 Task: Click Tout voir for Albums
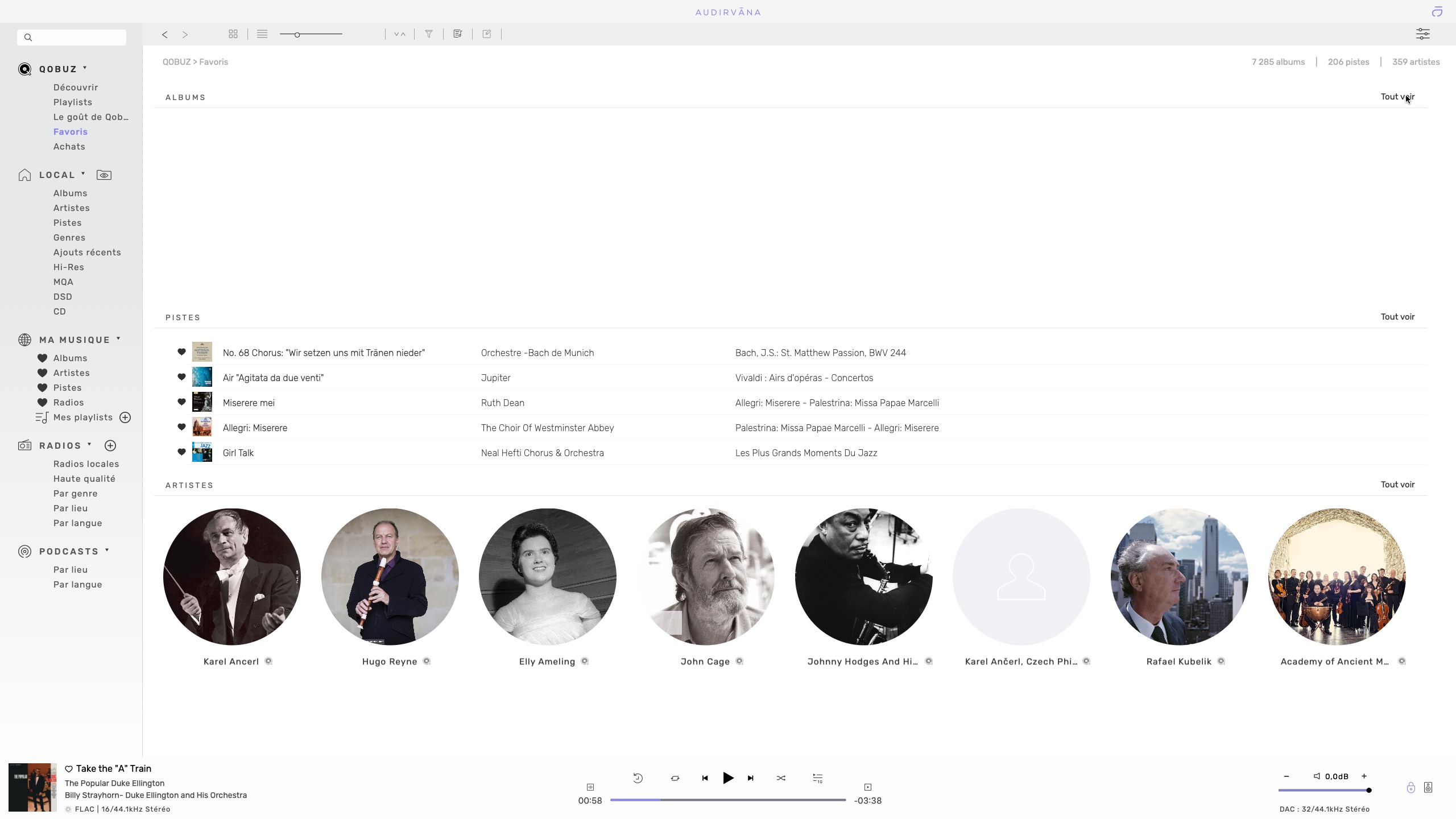tap(1397, 97)
